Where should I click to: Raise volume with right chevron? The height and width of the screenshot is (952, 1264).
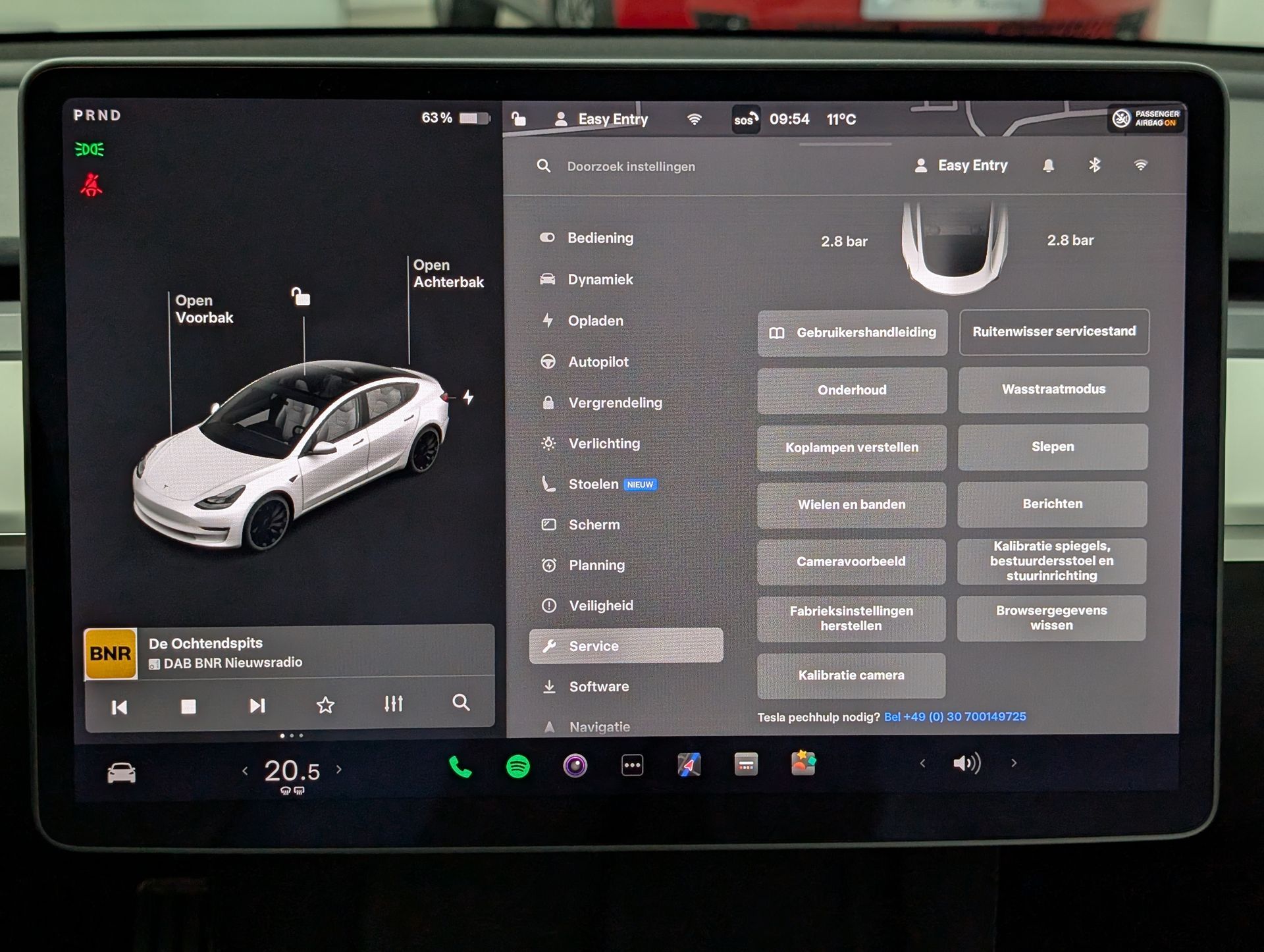click(1014, 763)
